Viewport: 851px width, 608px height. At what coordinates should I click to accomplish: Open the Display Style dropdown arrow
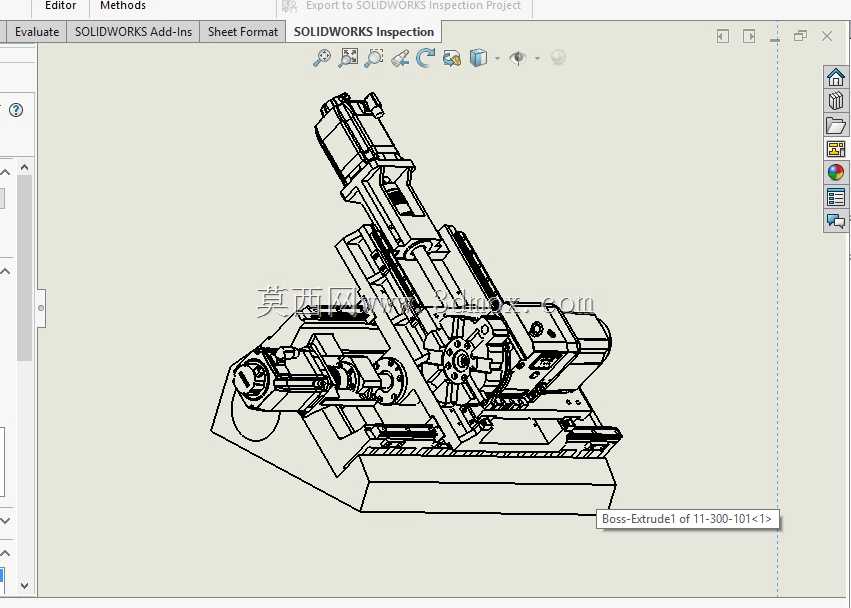(x=497, y=58)
